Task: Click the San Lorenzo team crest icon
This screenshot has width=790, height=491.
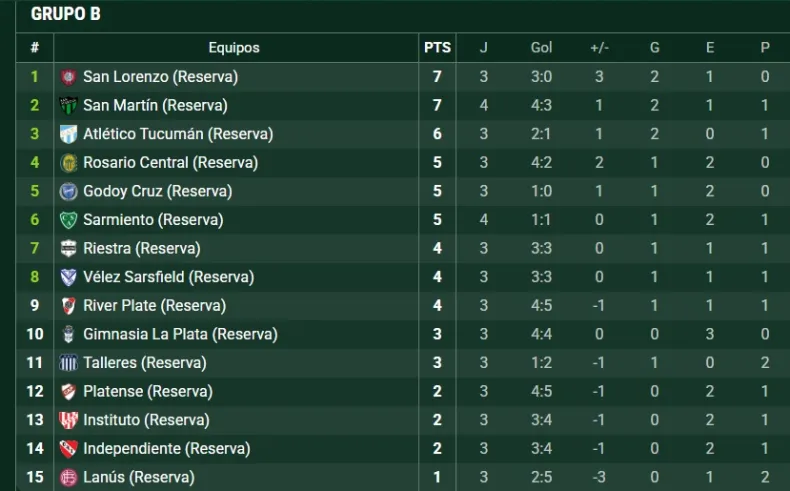Action: tap(69, 77)
